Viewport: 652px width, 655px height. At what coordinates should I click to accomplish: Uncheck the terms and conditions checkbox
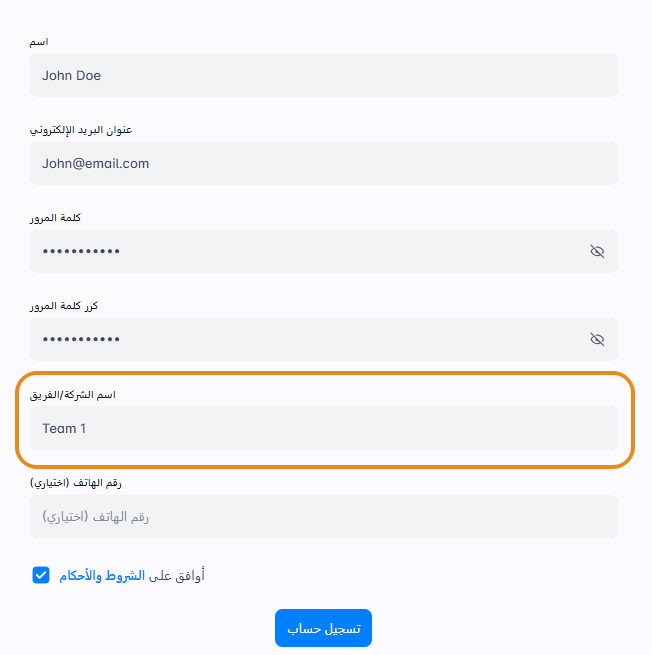point(41,575)
